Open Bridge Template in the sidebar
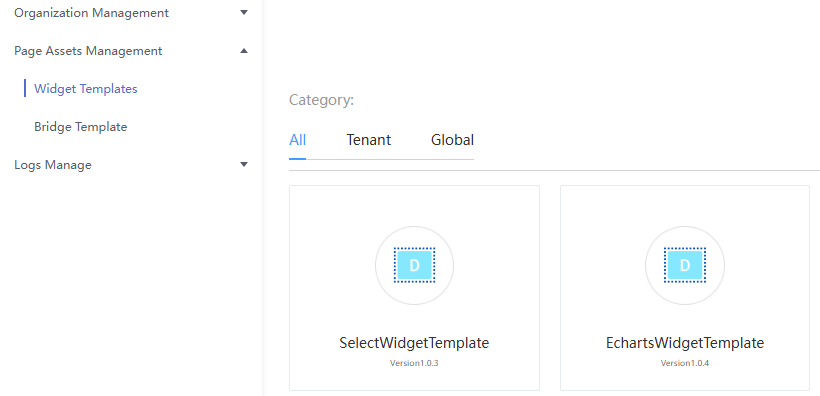 tap(81, 127)
